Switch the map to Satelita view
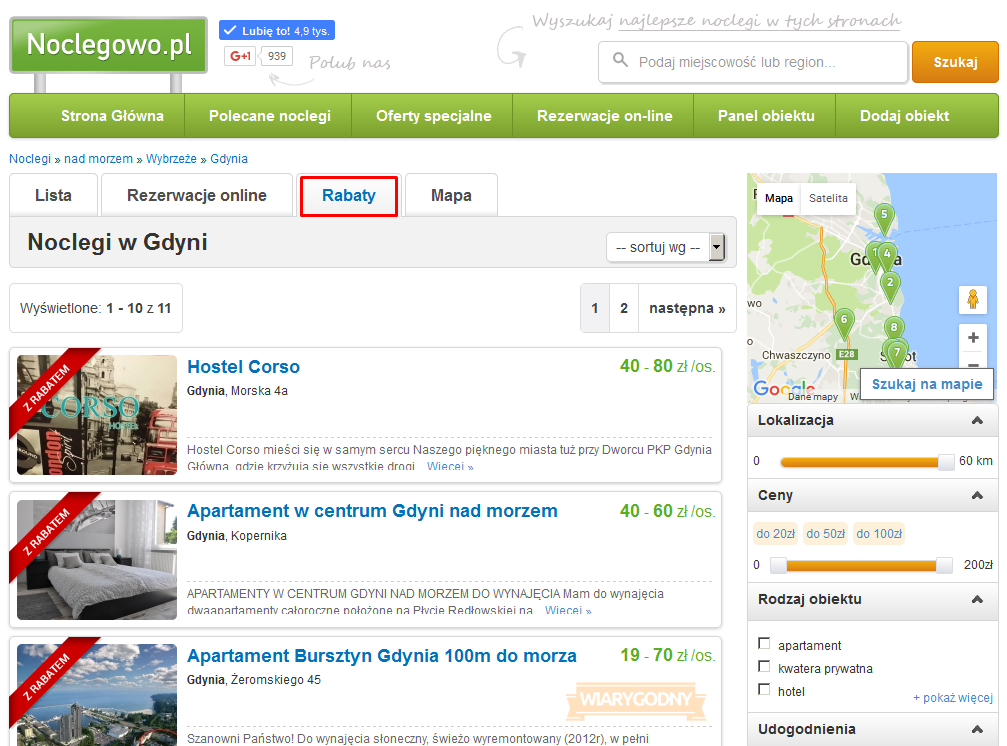 pos(828,198)
